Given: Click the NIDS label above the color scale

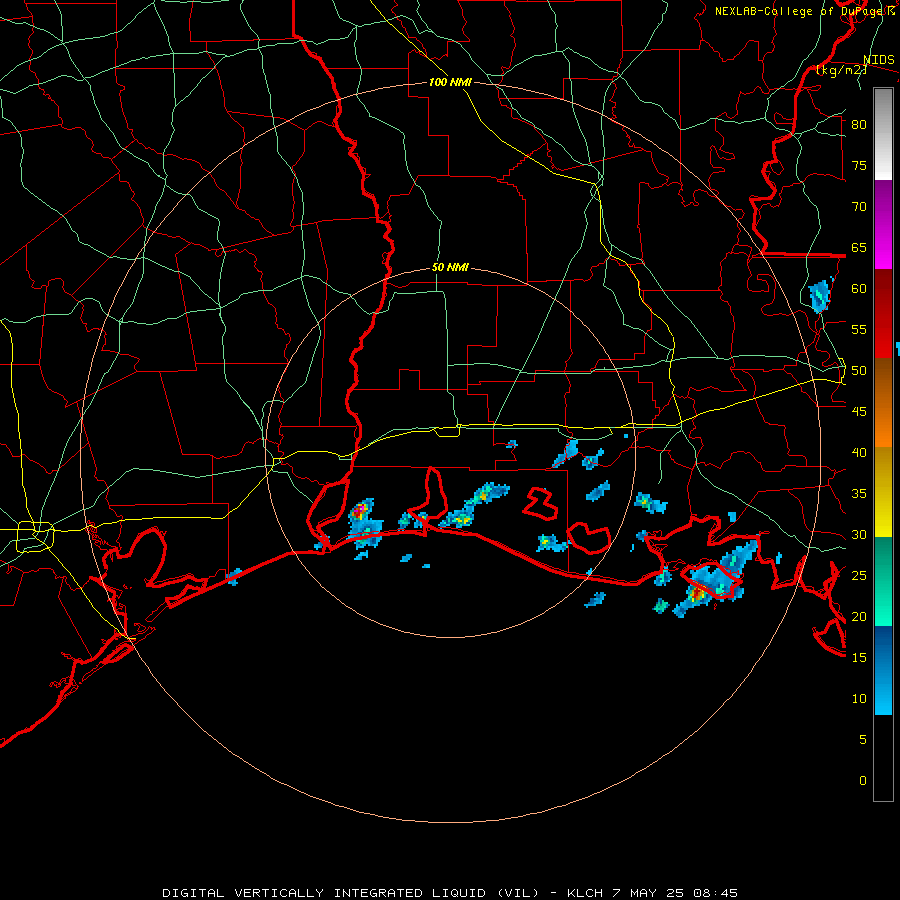Looking at the screenshot, I should pyautogui.click(x=878, y=60).
